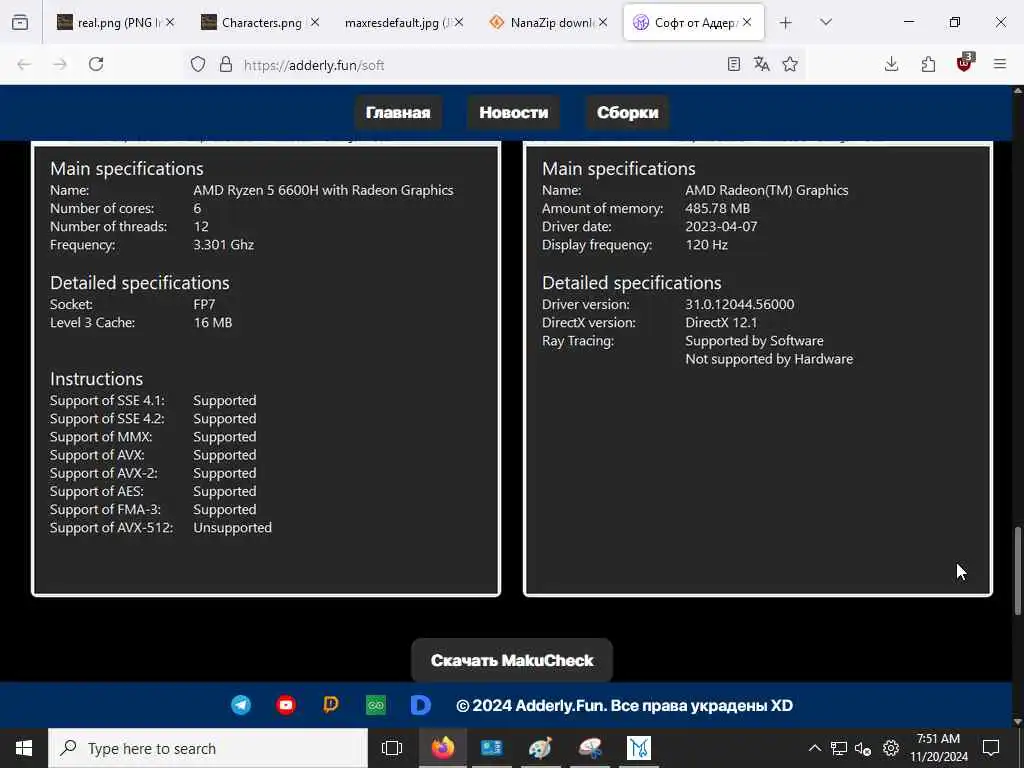List all tabs dropdown arrow
1024x768 pixels.
point(826,22)
